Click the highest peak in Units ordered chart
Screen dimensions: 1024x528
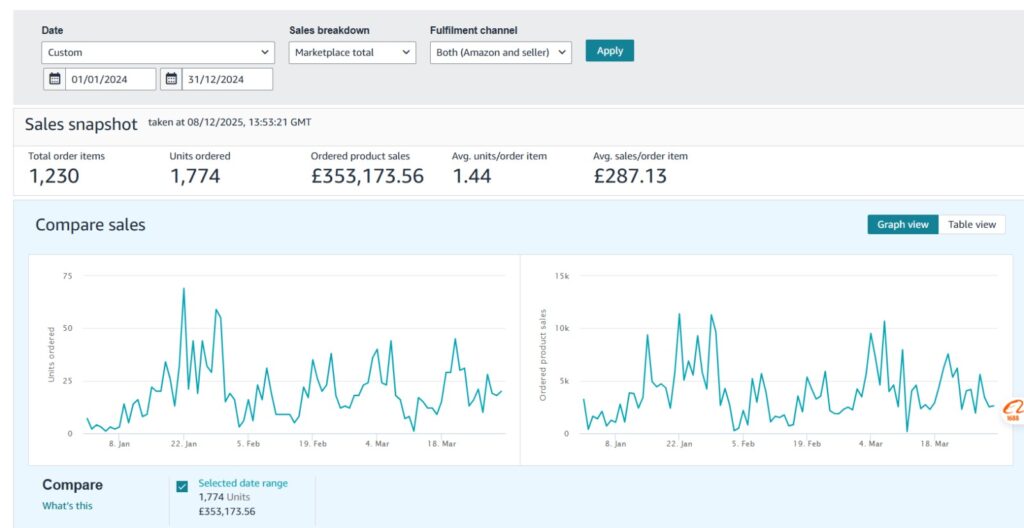[x=184, y=290]
